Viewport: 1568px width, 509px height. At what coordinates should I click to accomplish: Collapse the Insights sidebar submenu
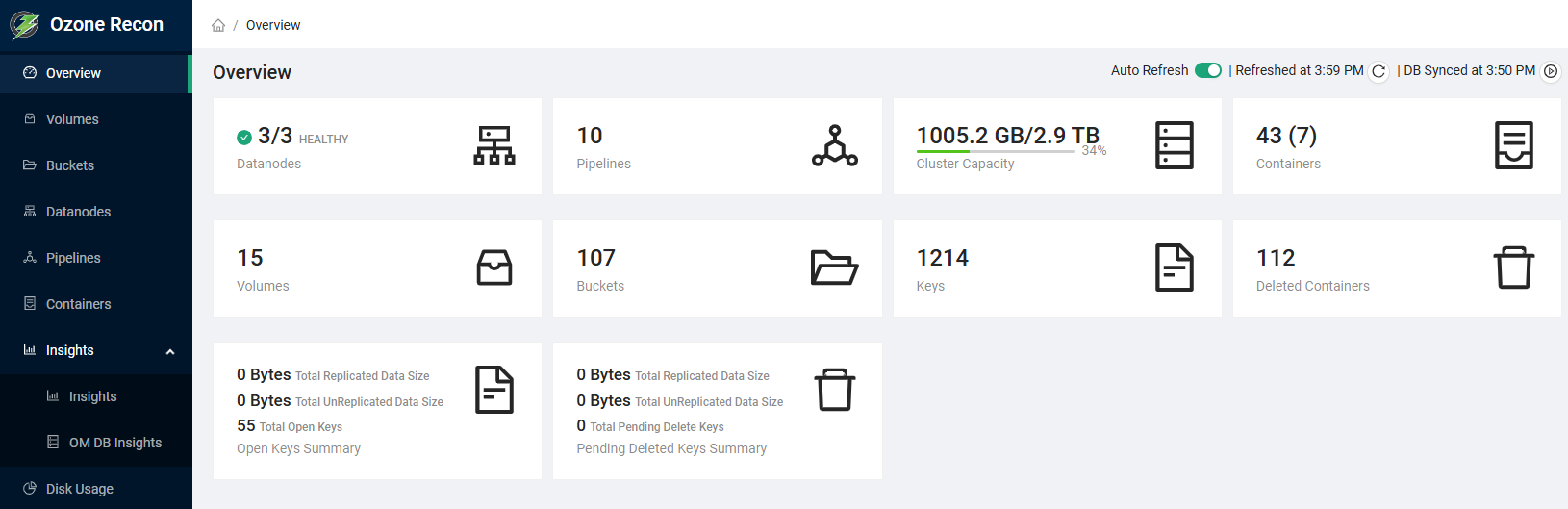170,351
